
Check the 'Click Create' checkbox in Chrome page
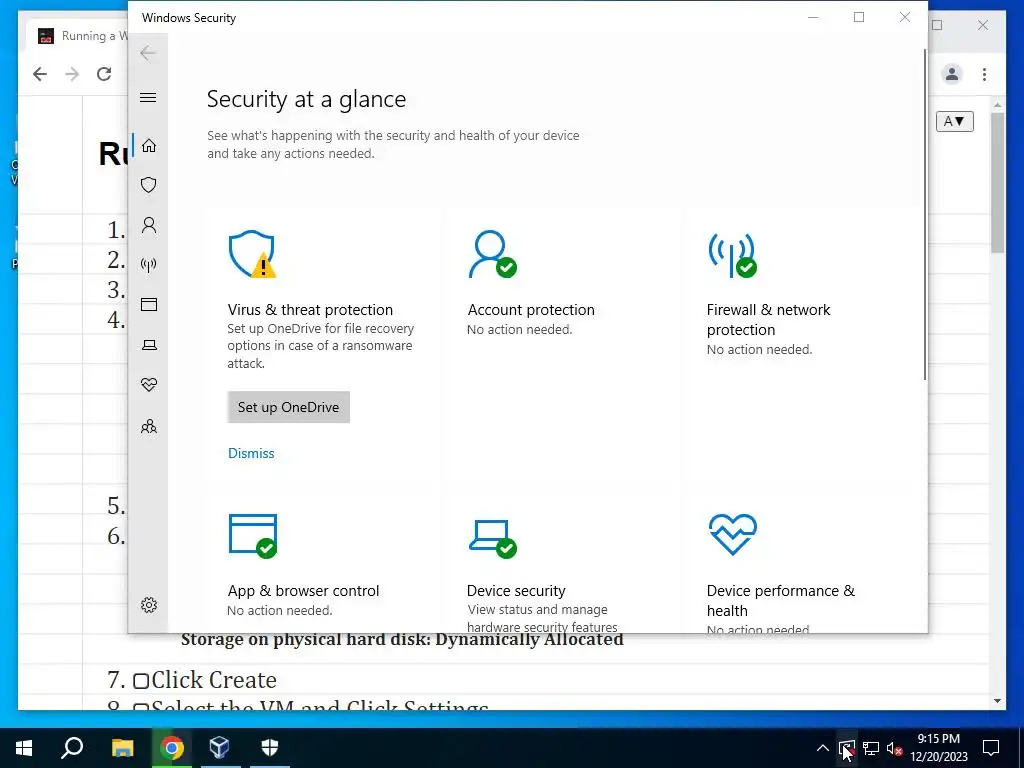[140, 681]
